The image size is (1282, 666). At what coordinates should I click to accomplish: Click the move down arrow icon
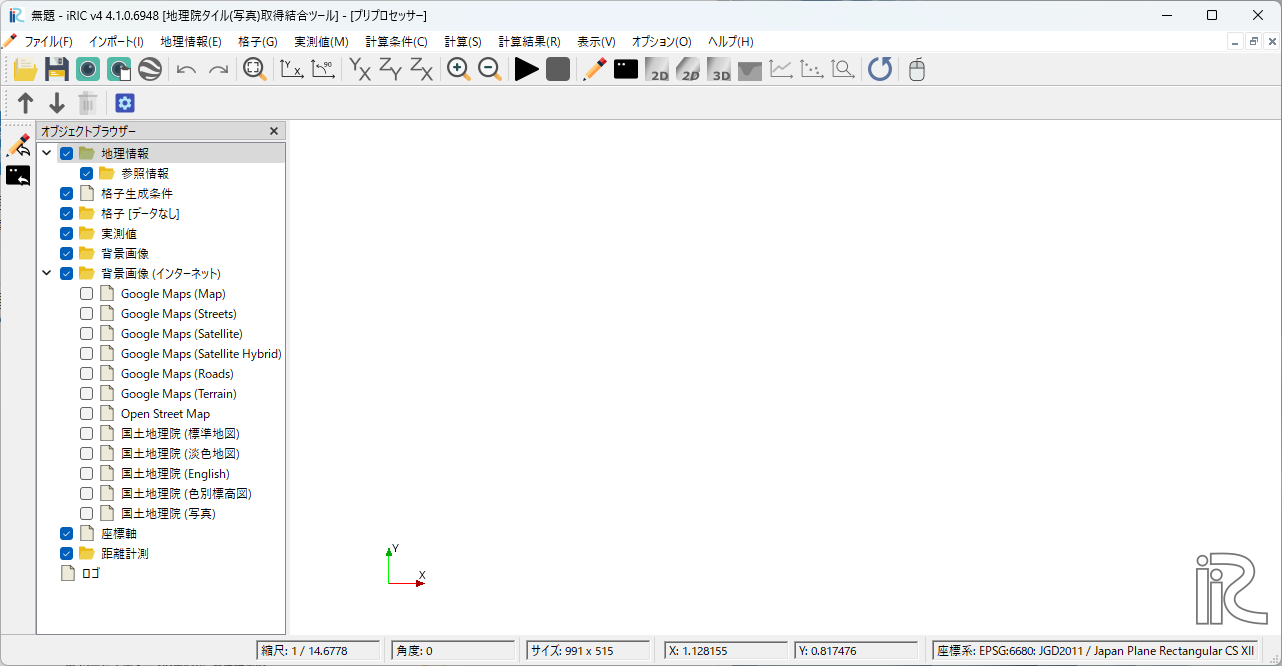[57, 103]
